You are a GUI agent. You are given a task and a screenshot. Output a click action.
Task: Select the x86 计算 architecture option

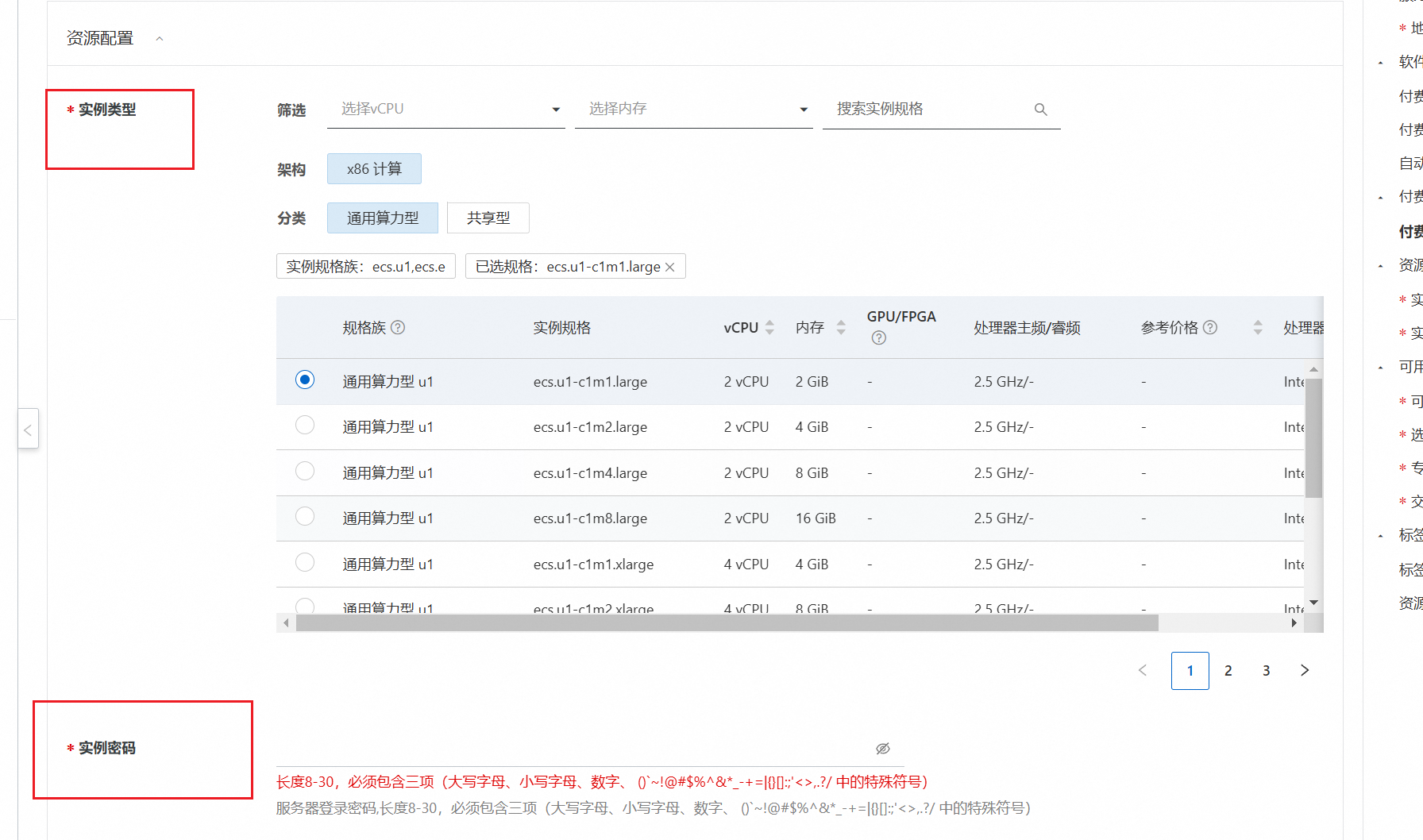pyautogui.click(x=374, y=168)
